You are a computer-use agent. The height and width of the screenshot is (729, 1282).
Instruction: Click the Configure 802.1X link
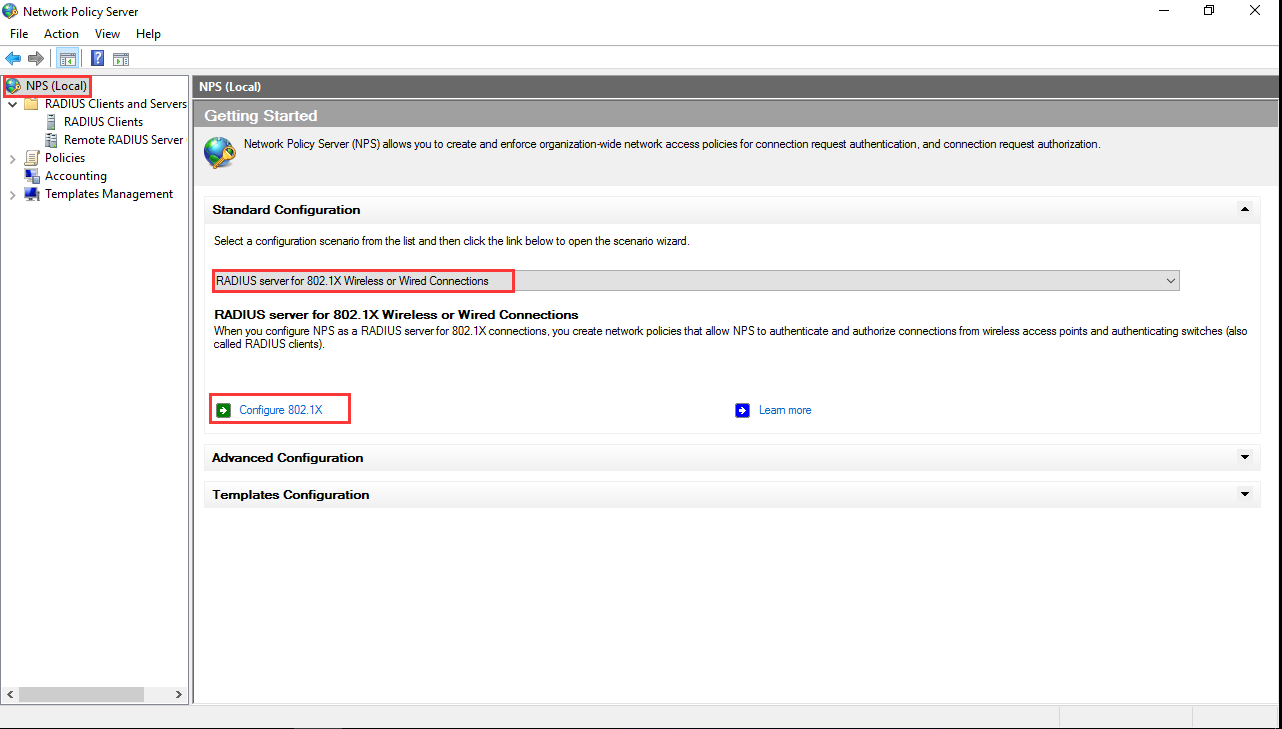[281, 410]
